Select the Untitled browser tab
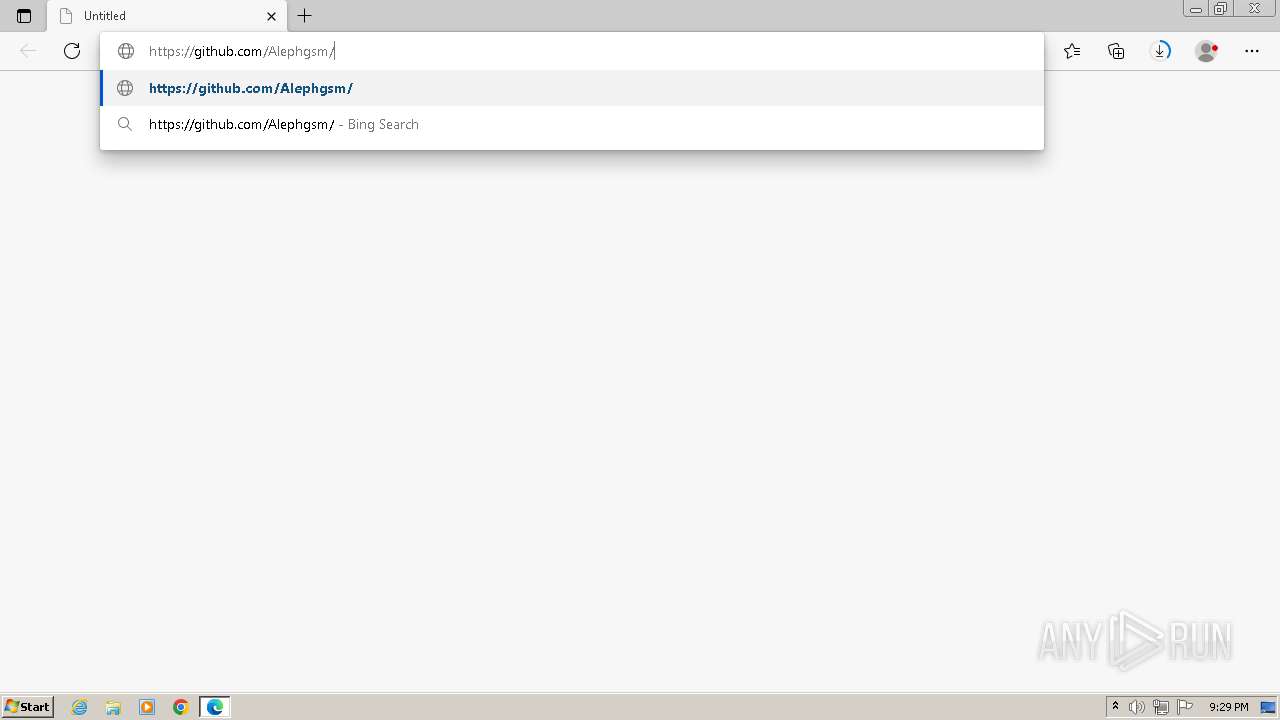The width and height of the screenshot is (1280, 720). [166, 16]
